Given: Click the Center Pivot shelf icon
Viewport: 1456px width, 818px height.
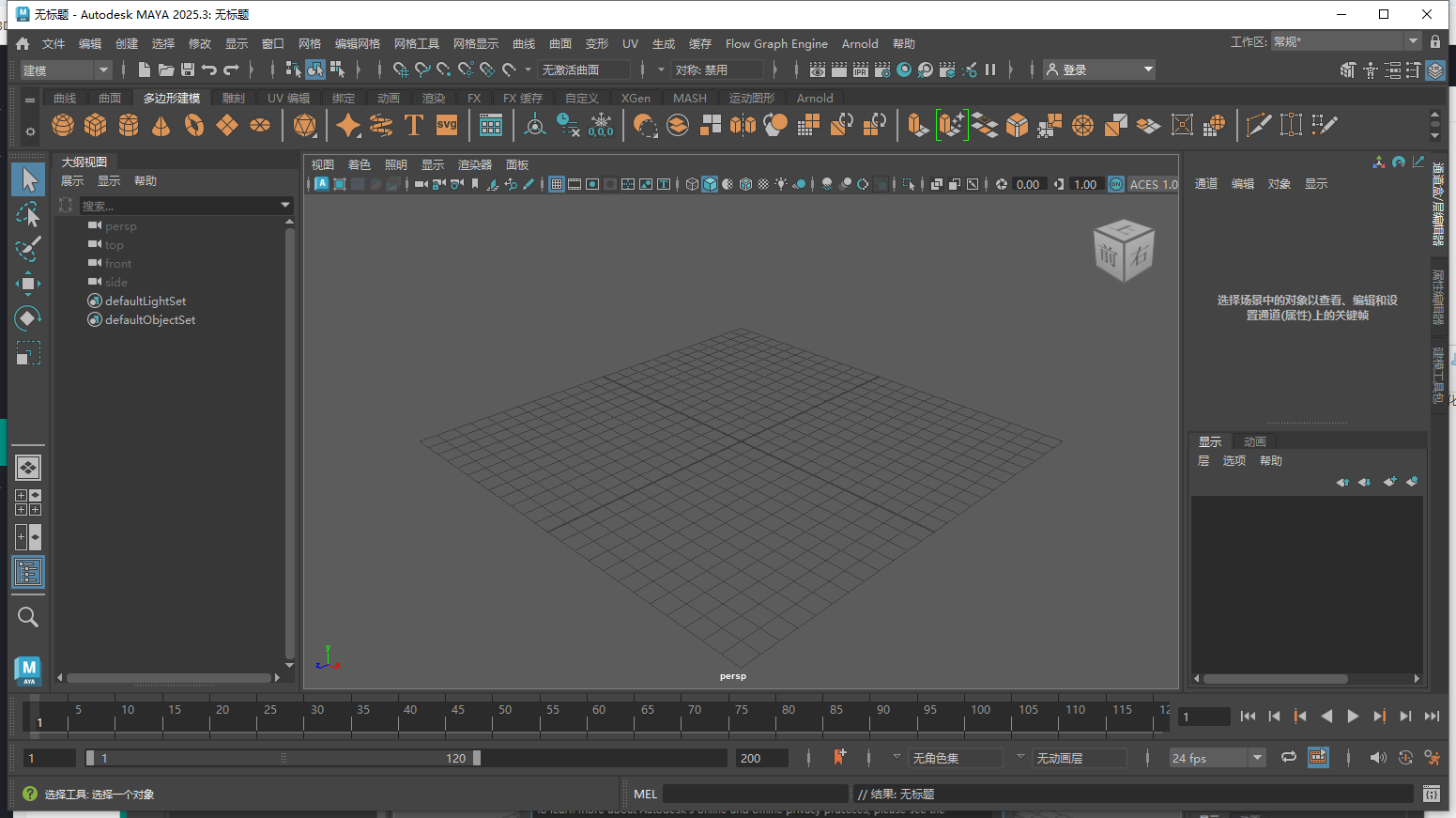Looking at the screenshot, I should pyautogui.click(x=534, y=125).
